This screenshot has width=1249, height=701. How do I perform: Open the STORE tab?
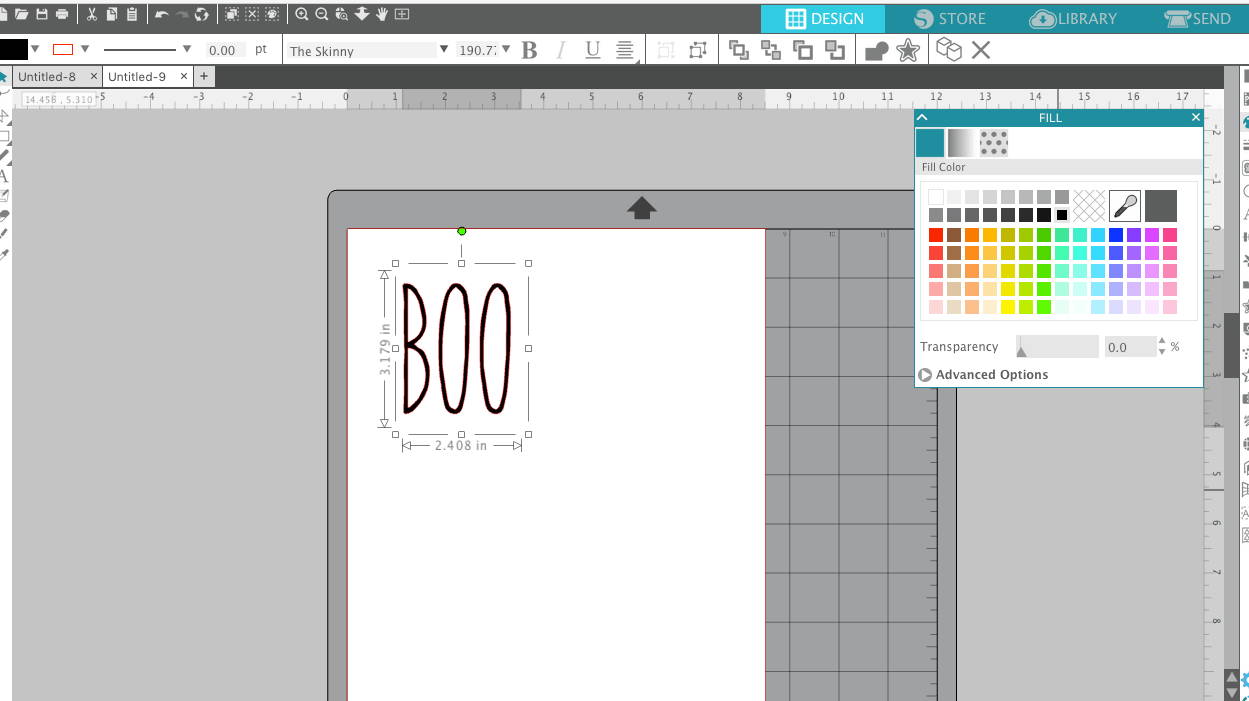point(948,19)
